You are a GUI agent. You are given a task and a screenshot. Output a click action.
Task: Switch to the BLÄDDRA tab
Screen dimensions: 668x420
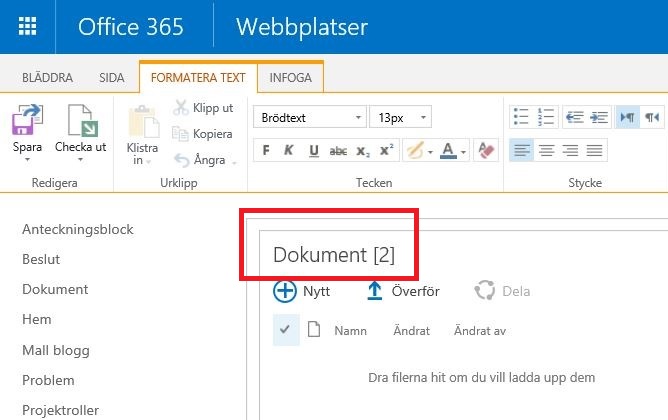47,78
